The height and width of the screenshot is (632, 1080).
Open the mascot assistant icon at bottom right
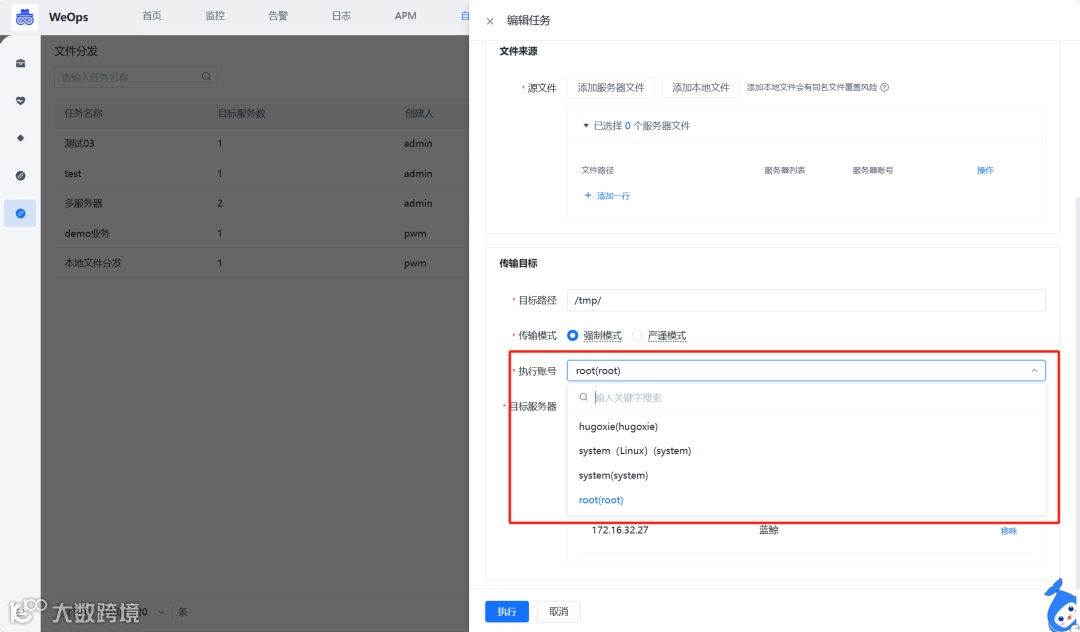[1061, 604]
